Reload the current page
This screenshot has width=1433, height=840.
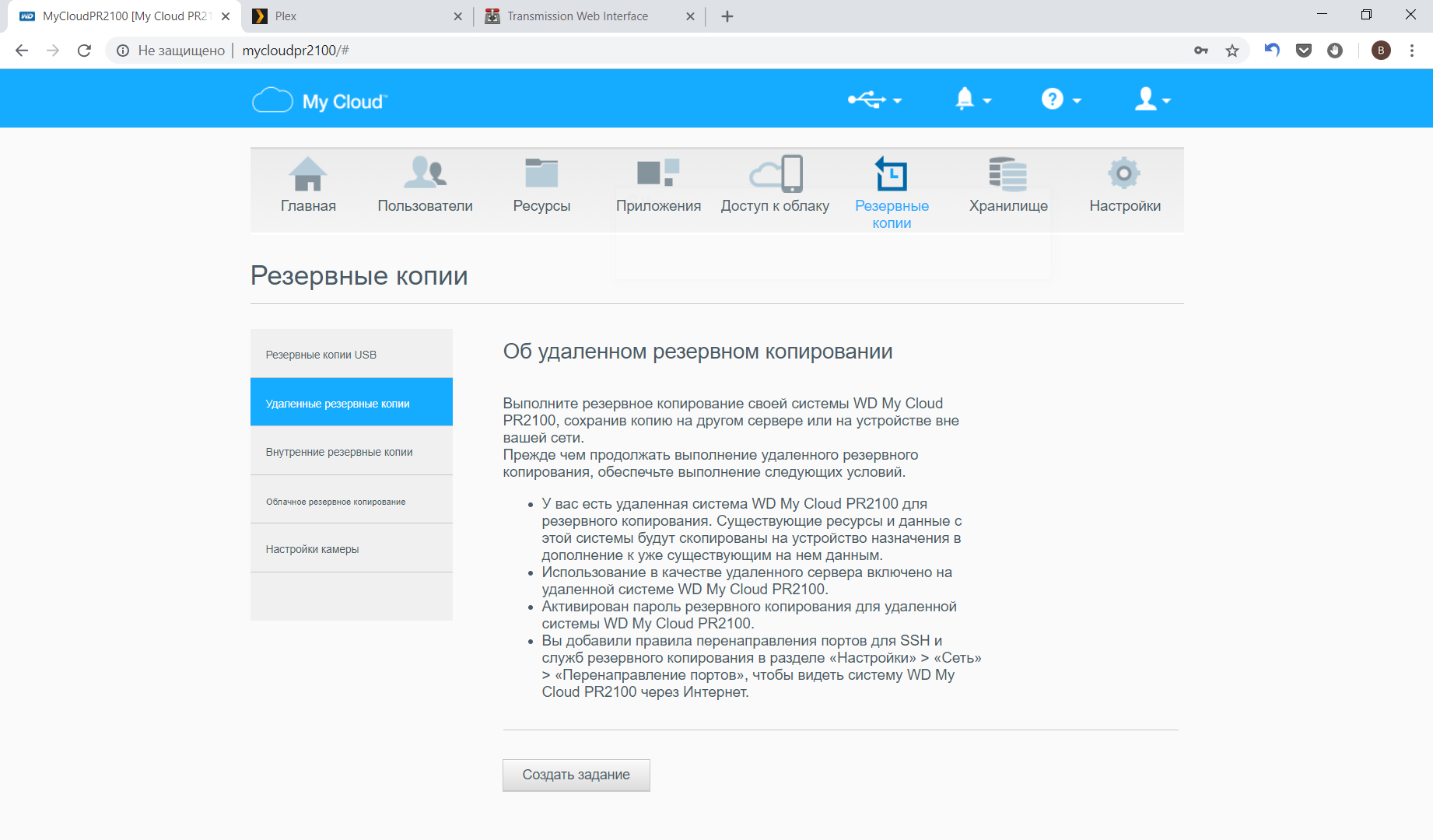point(84,51)
